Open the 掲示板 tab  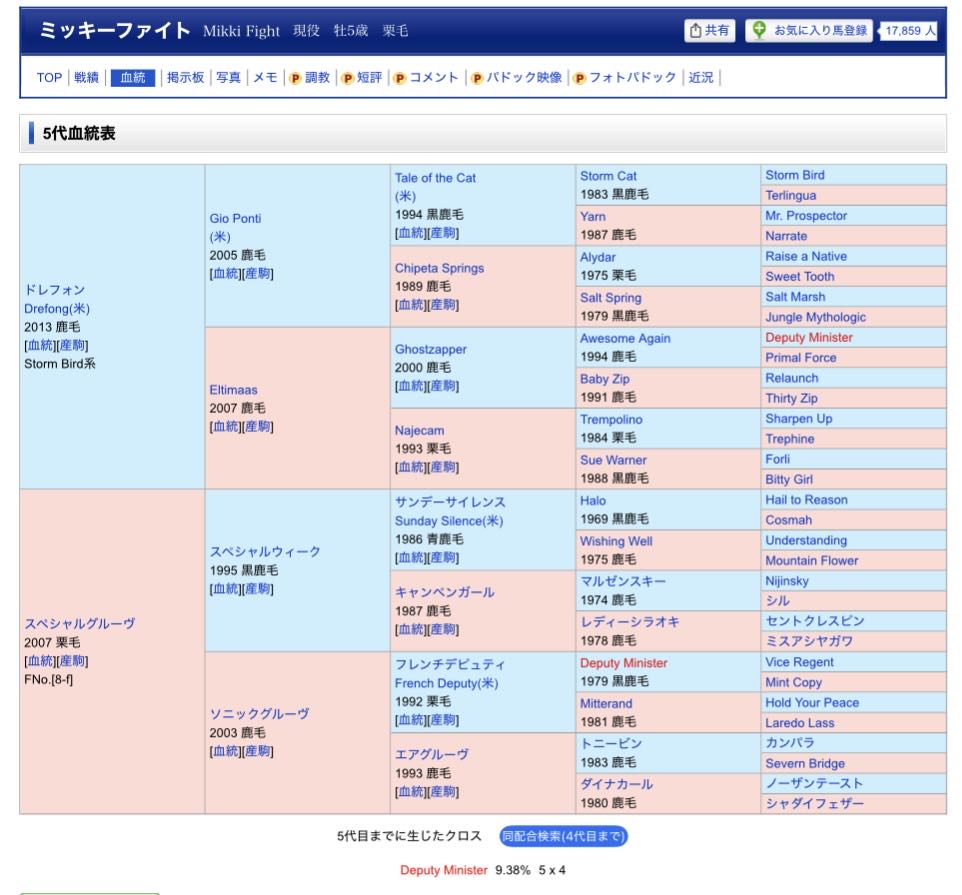click(185, 78)
